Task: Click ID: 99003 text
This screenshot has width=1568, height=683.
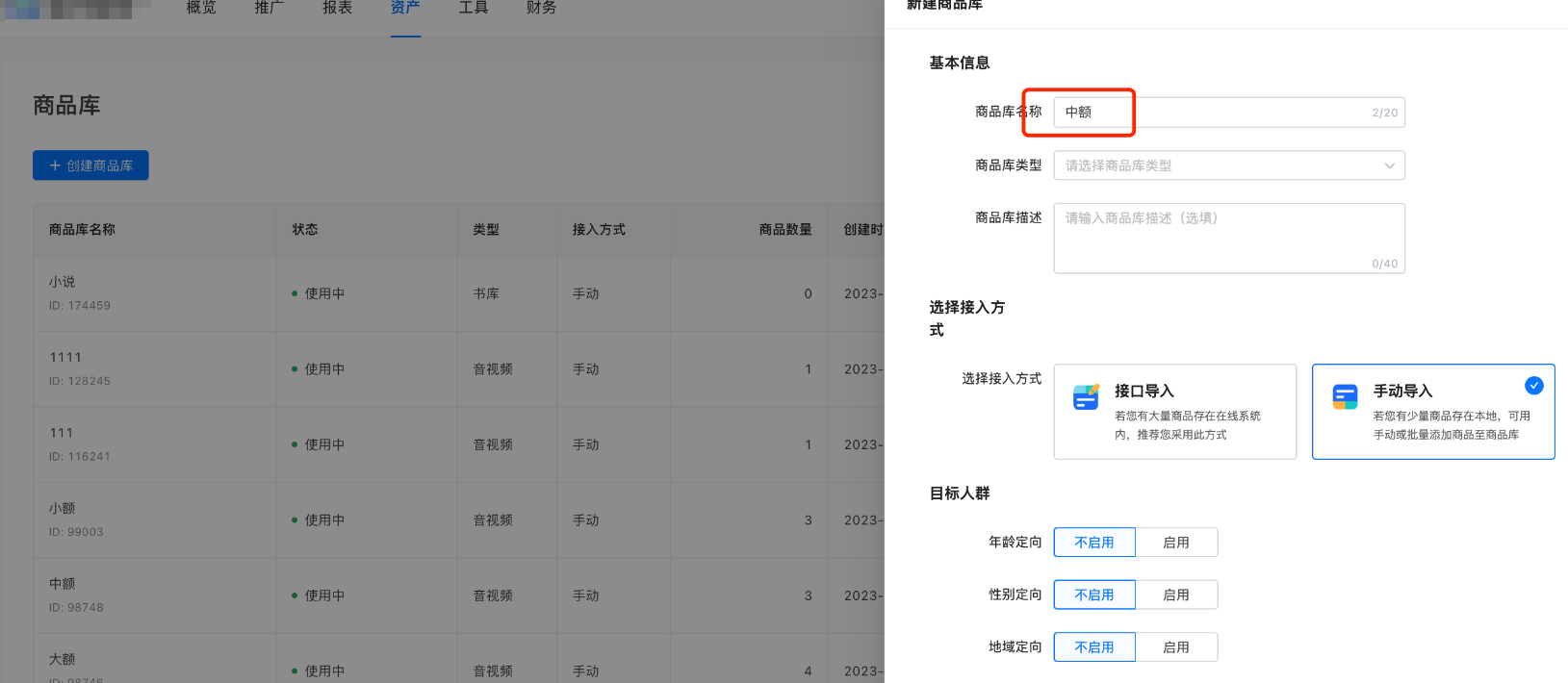Action: click(x=76, y=532)
